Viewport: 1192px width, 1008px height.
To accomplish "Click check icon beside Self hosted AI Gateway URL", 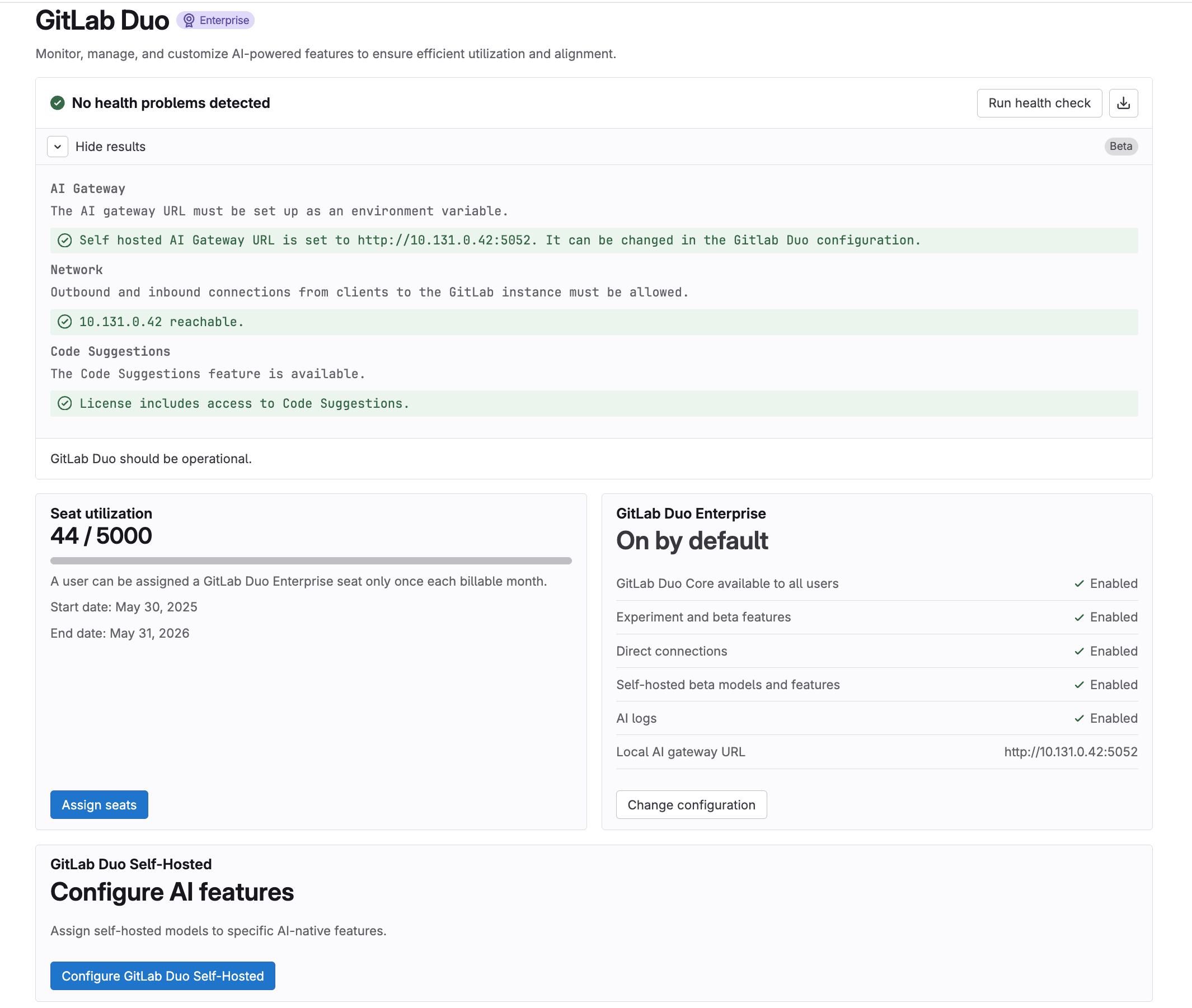I will [64, 241].
